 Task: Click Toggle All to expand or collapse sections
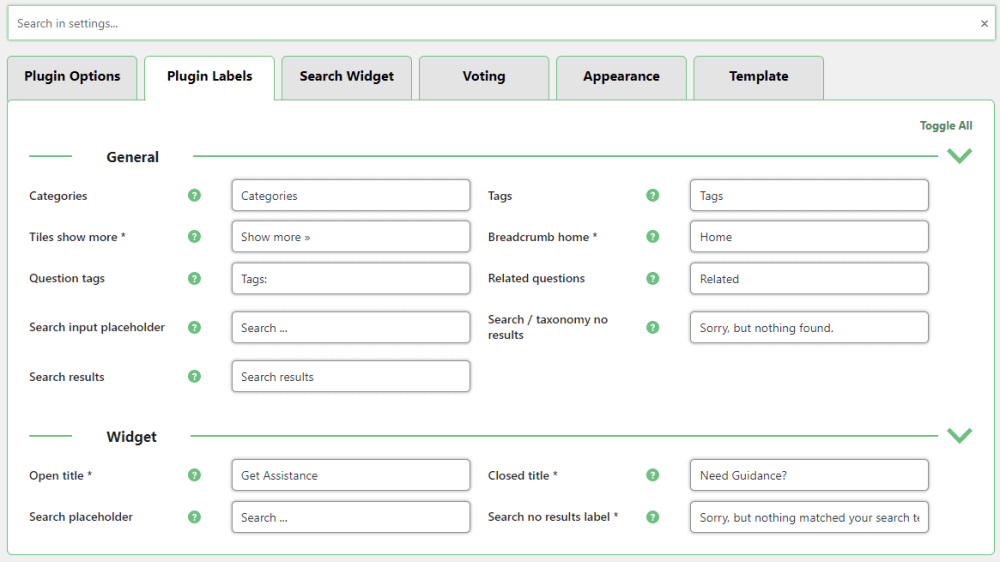[x=945, y=126]
